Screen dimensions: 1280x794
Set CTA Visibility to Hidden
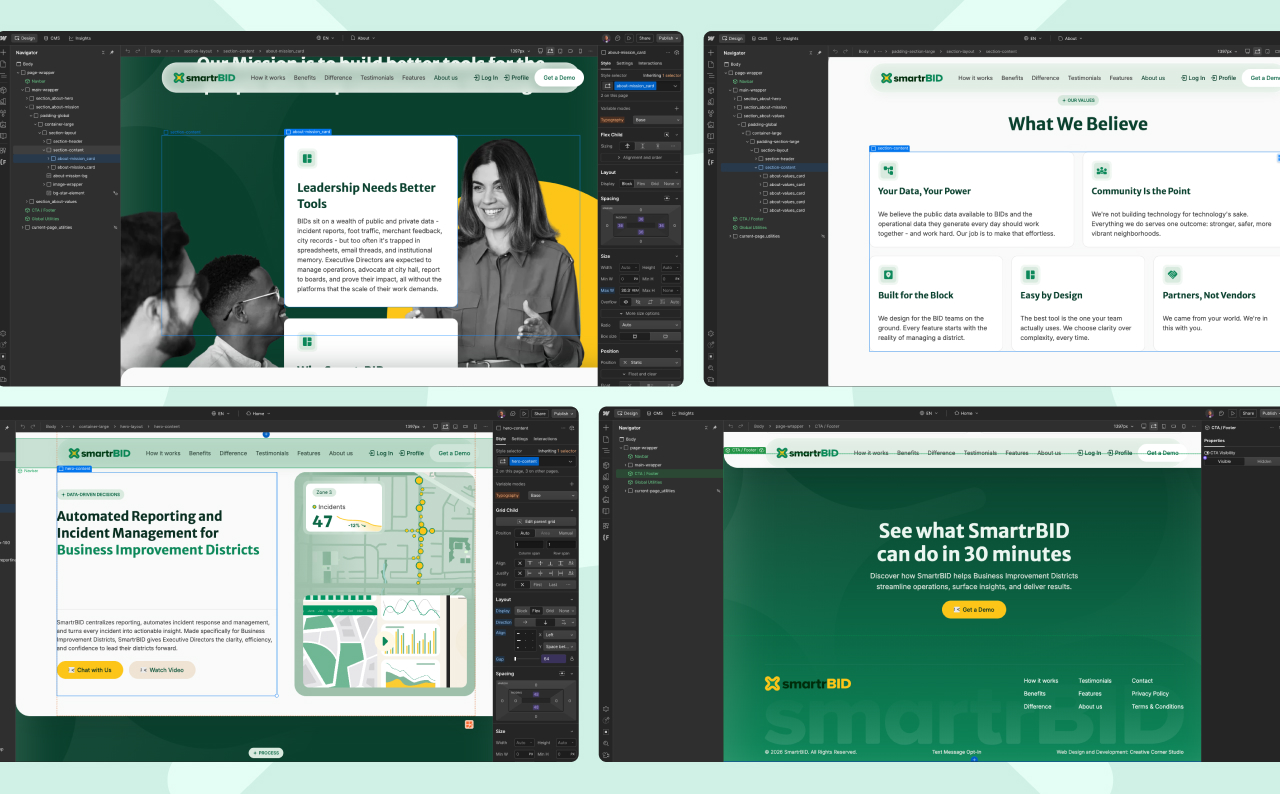pyautogui.click(x=1264, y=461)
